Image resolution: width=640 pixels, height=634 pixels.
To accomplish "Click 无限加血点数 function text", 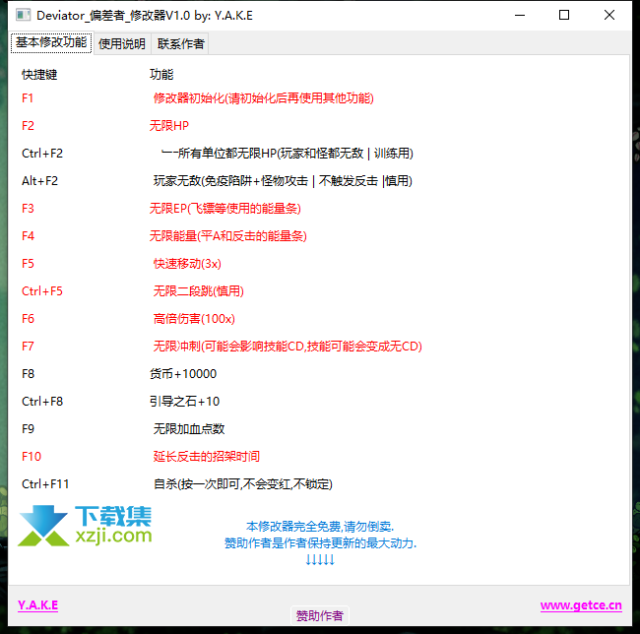I will 189,429.
